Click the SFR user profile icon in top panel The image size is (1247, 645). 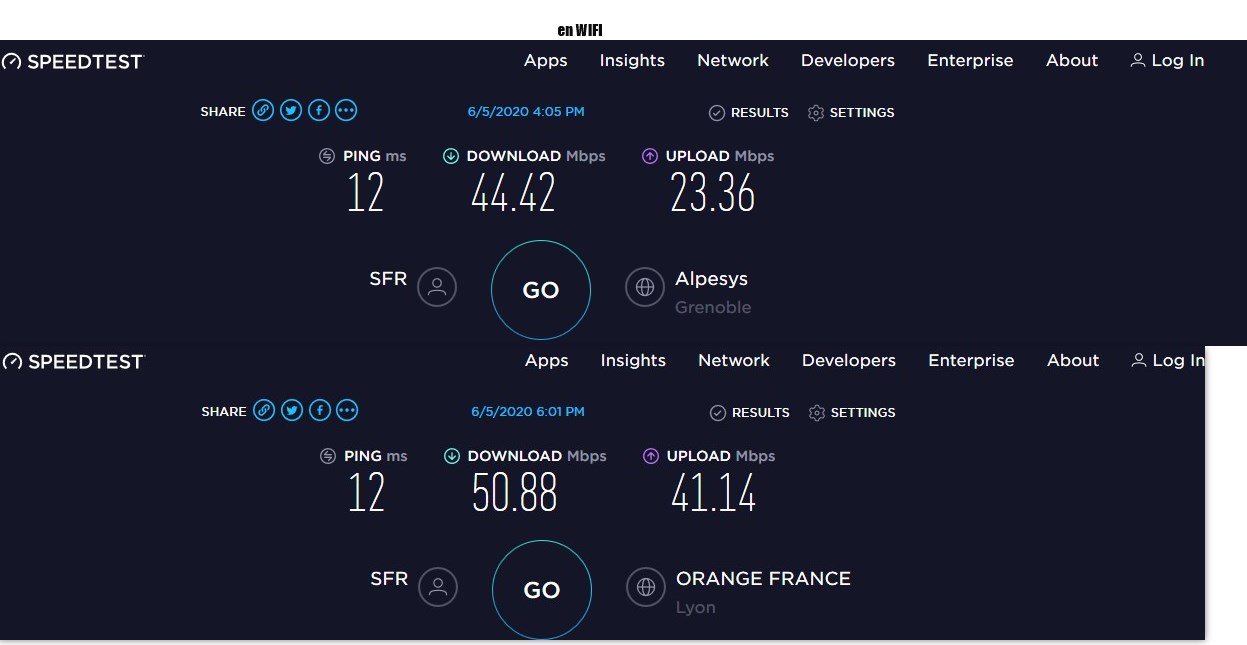tap(437, 287)
